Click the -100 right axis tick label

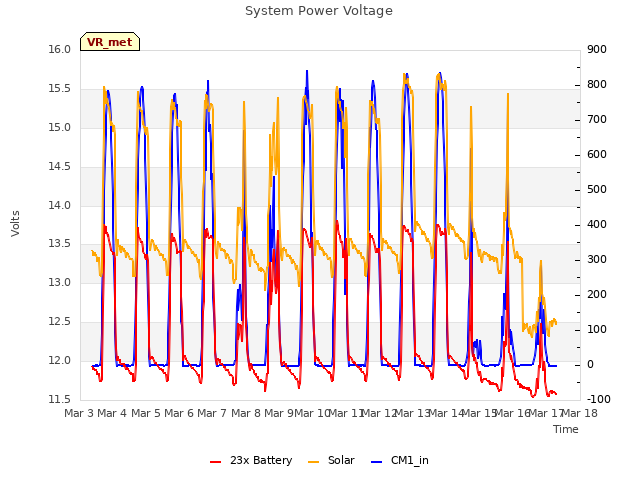click(x=599, y=399)
